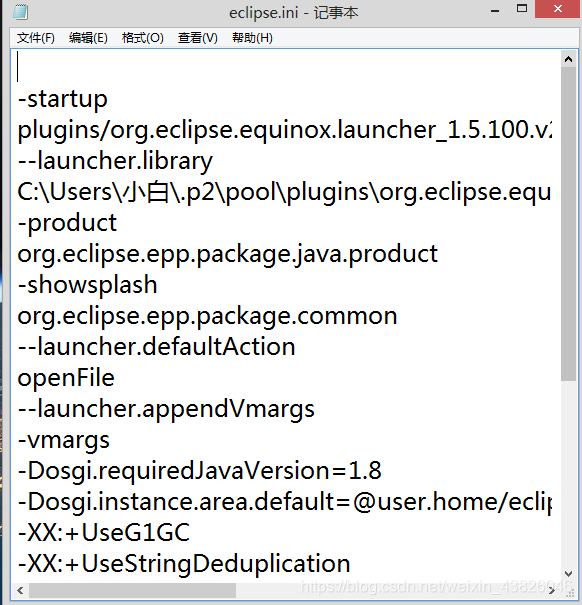Screen dimensions: 582x605
Task: Open the 格式(O) menu
Action: [142, 38]
